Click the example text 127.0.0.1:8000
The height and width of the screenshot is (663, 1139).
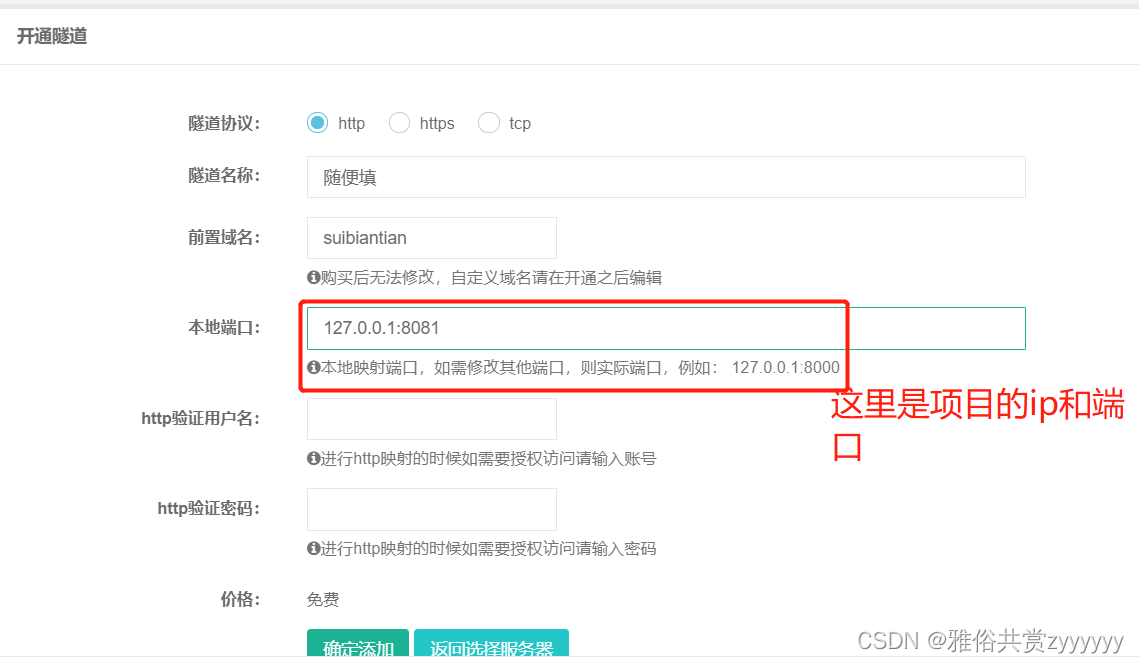pyautogui.click(x=785, y=367)
